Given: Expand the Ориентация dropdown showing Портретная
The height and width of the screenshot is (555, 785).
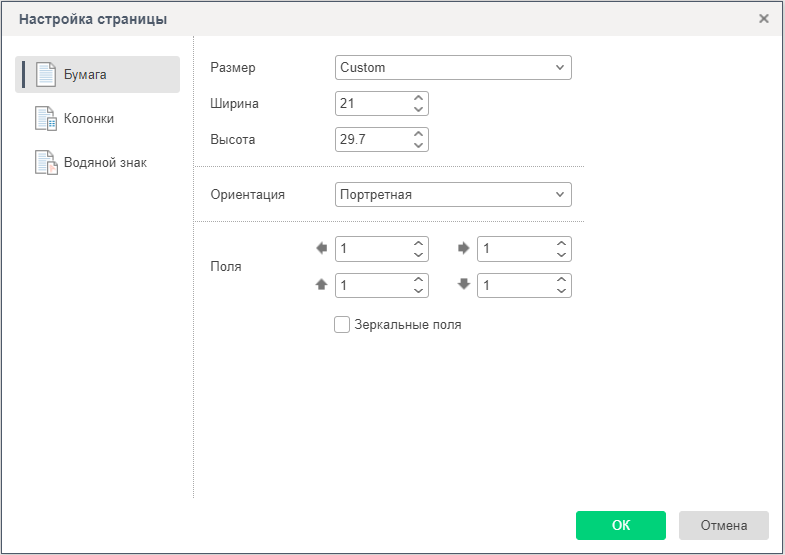Looking at the screenshot, I should tap(453, 194).
